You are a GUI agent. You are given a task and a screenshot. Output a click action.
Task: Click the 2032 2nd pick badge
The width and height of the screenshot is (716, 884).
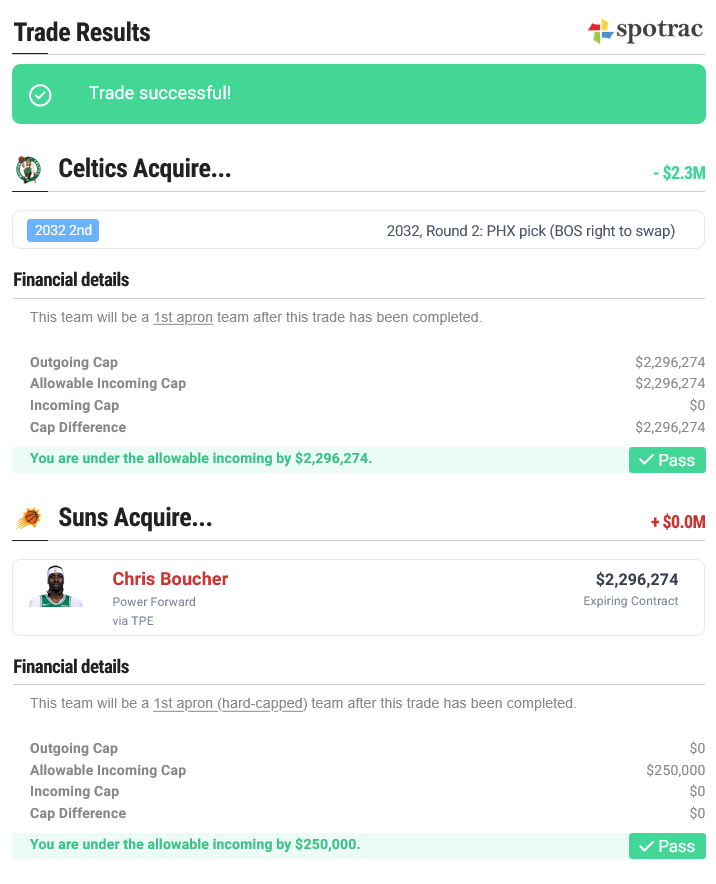[x=63, y=231]
